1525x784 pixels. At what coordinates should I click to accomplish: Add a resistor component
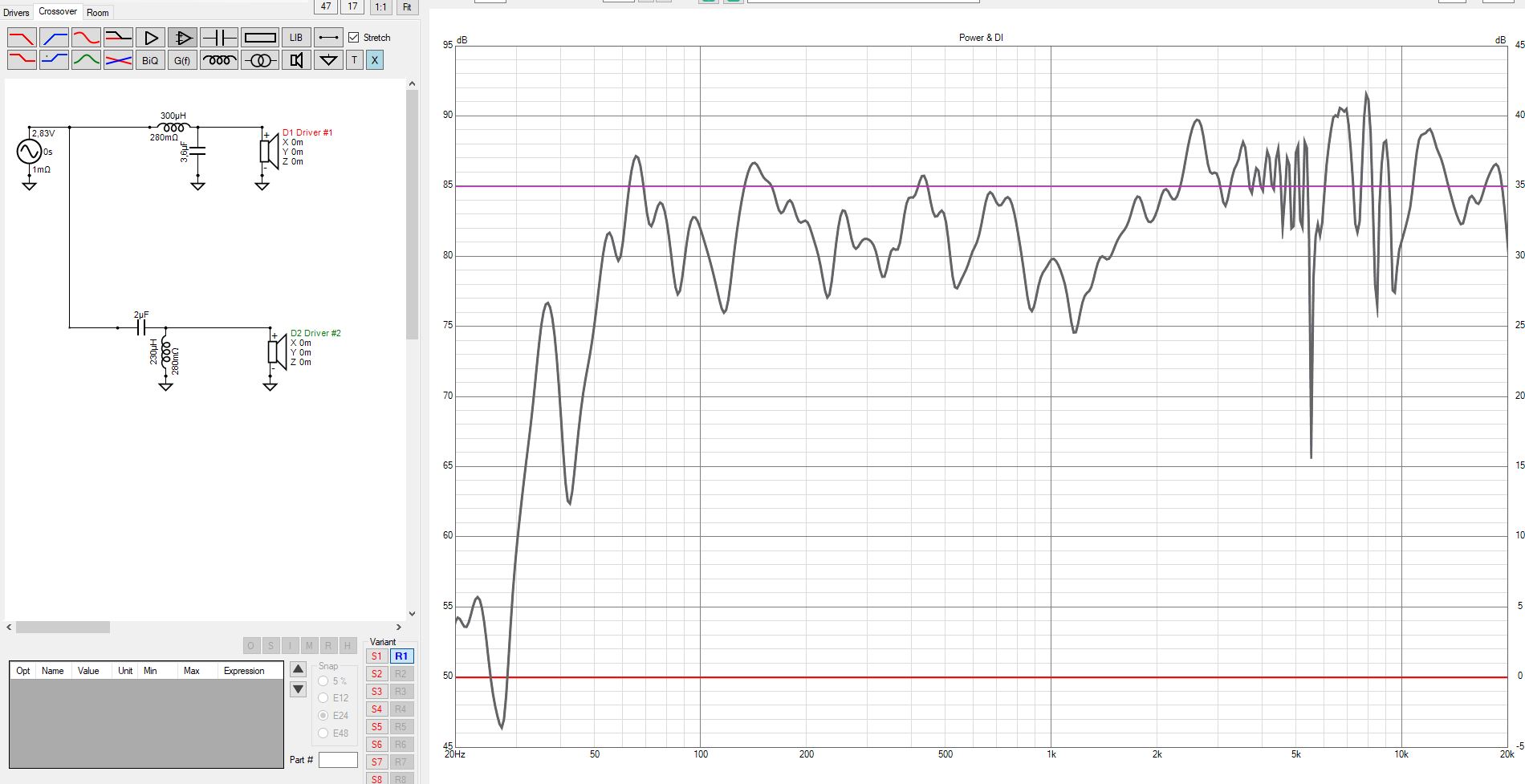(x=260, y=38)
